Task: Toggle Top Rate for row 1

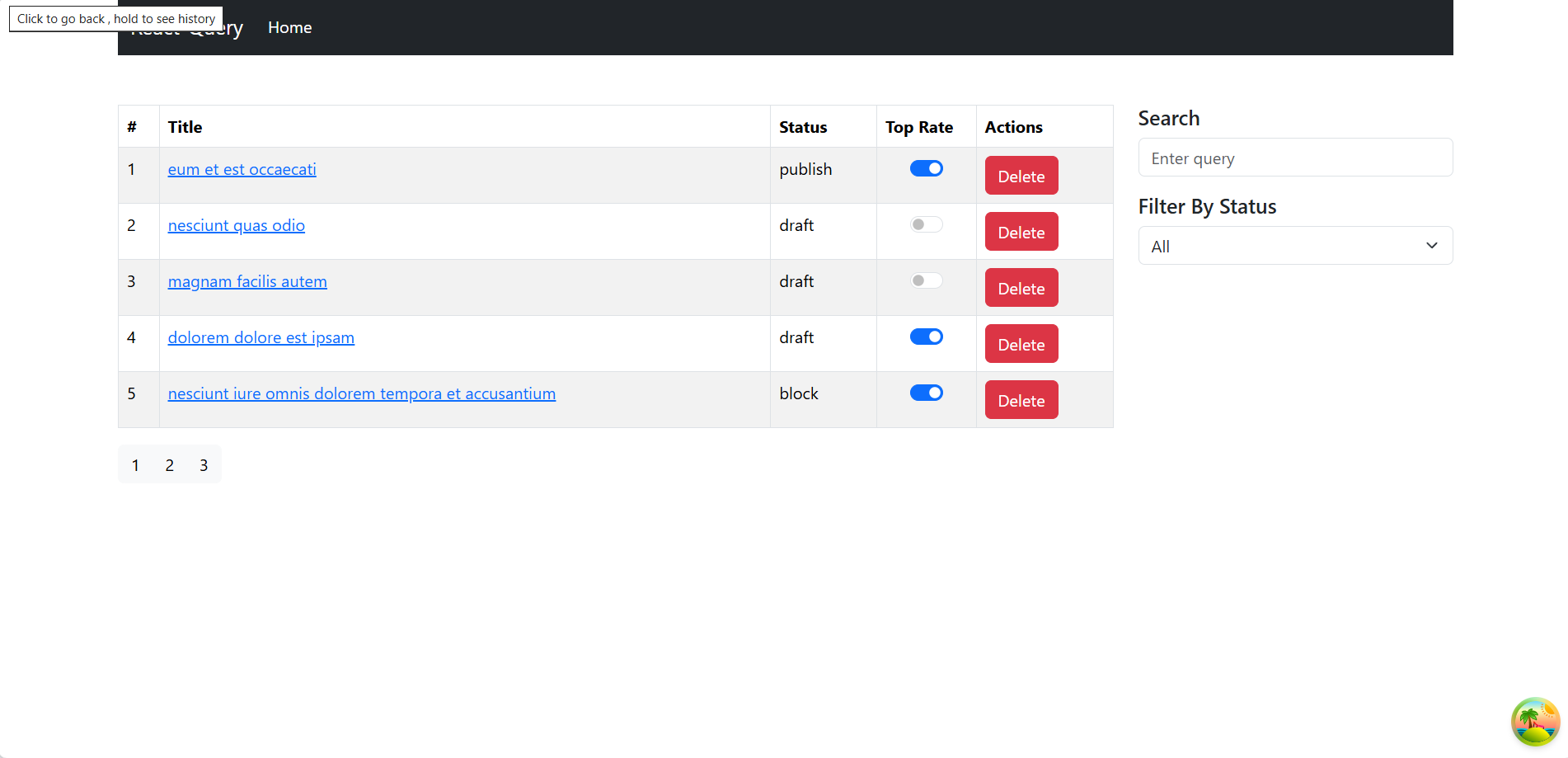Action: (926, 169)
